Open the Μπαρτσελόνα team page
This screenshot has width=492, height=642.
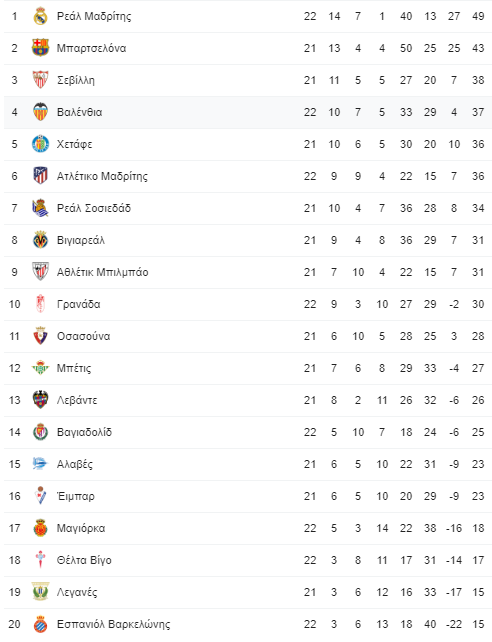coord(91,48)
